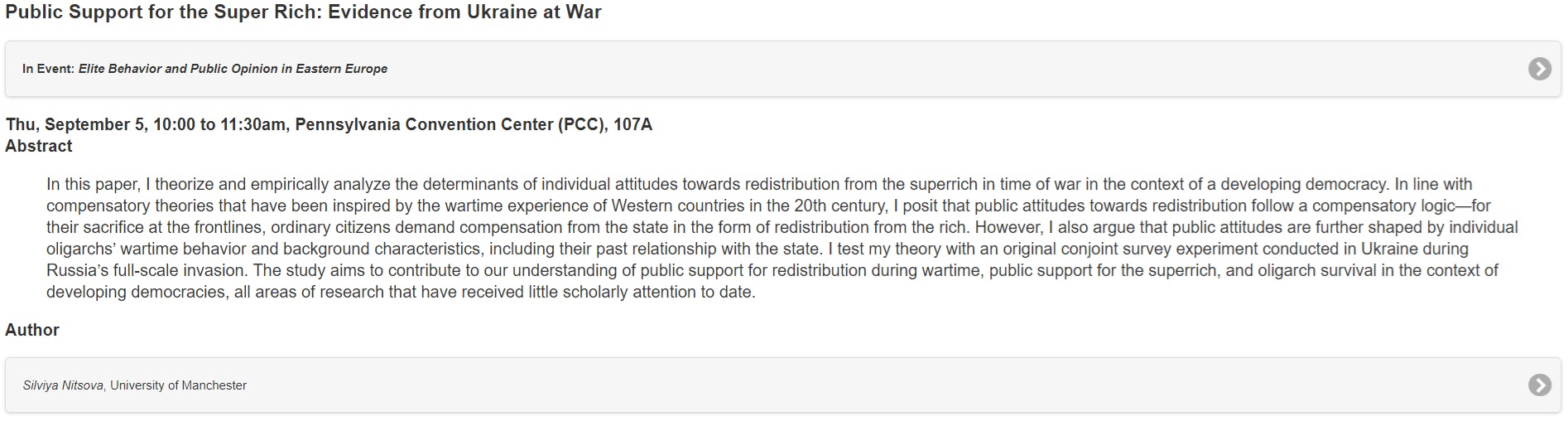Image resolution: width=1568 pixels, height=426 pixels.
Task: Click the abstract's last line about developing democracies
Action: click(x=401, y=292)
